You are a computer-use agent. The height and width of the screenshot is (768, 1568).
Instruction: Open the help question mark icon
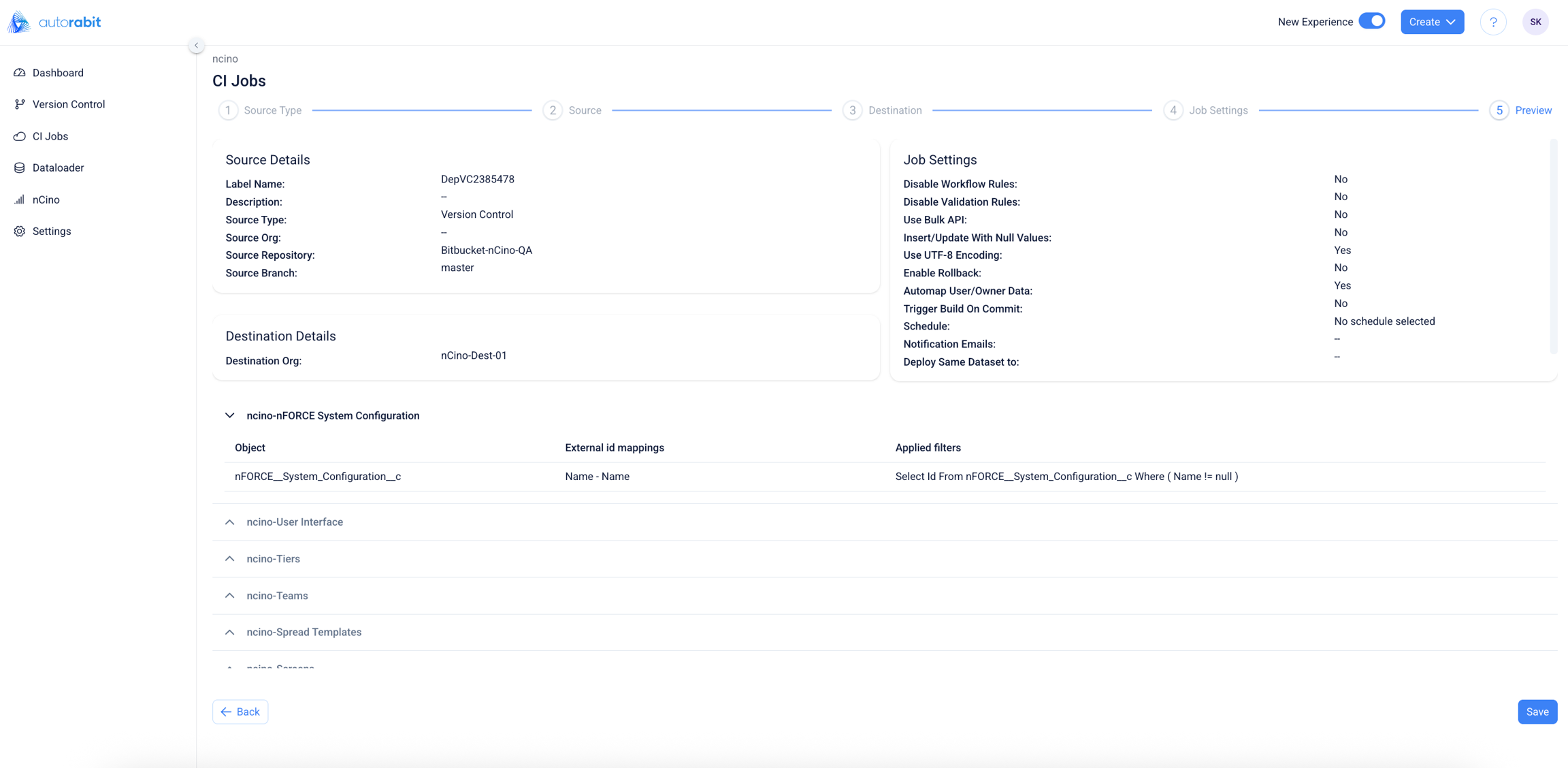pyautogui.click(x=1493, y=22)
